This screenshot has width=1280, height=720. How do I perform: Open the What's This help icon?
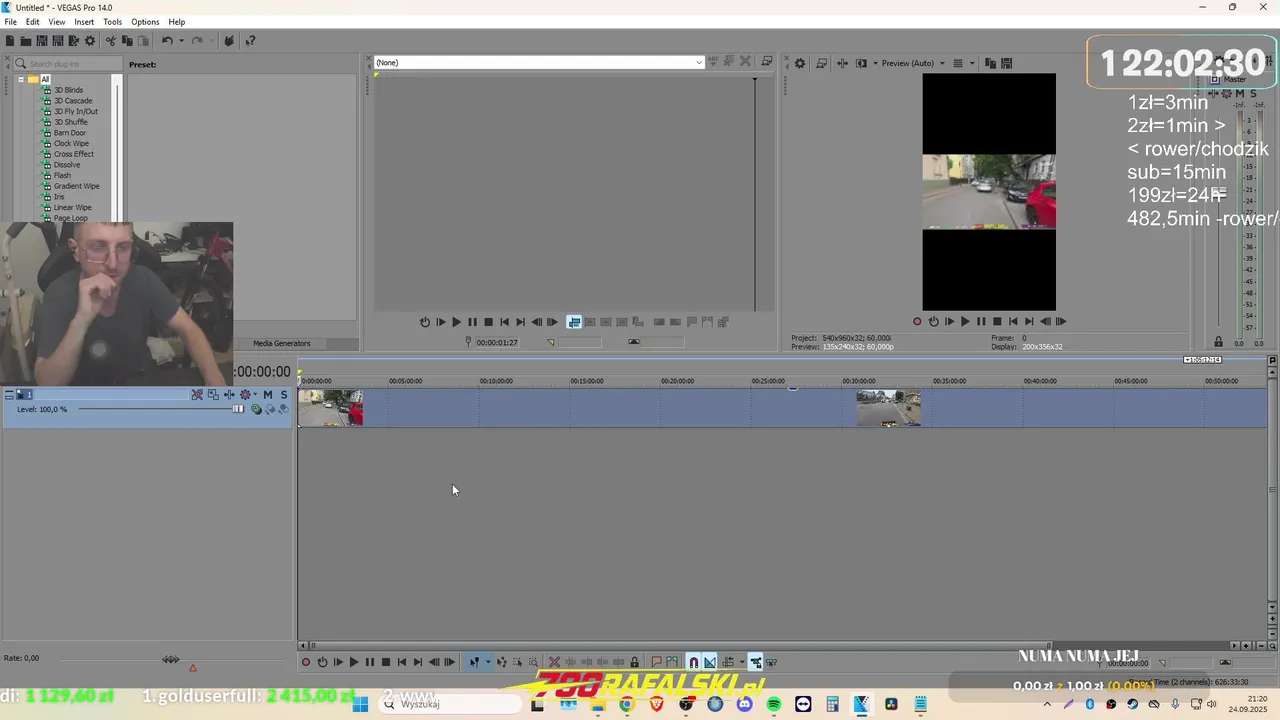250,41
